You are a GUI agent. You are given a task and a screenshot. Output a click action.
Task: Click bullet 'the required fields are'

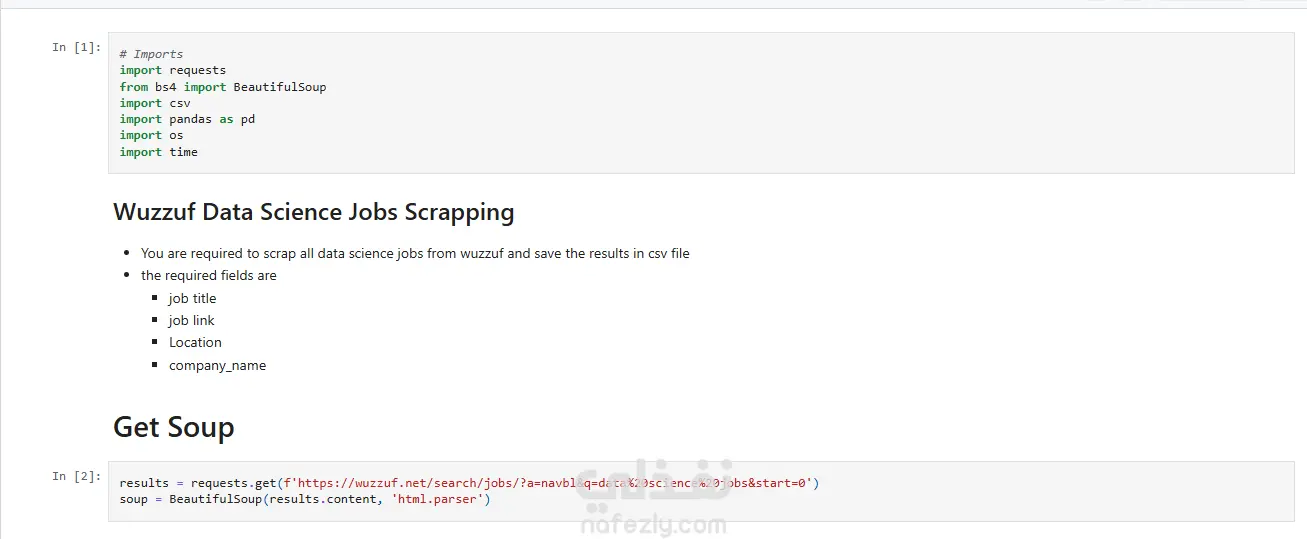(x=209, y=275)
